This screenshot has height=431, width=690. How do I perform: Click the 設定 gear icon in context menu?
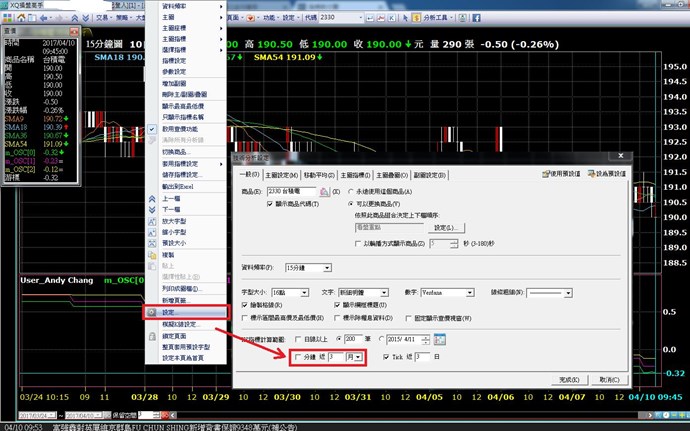[x=152, y=312]
